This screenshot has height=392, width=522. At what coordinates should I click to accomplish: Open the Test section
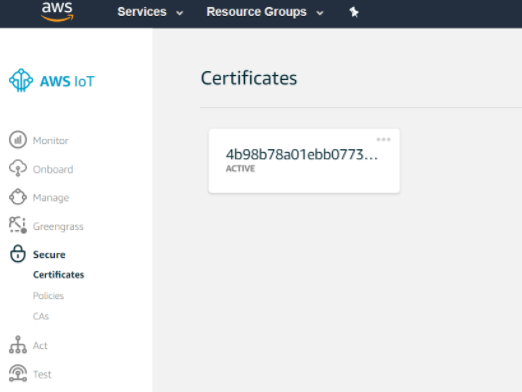pyautogui.click(x=42, y=374)
